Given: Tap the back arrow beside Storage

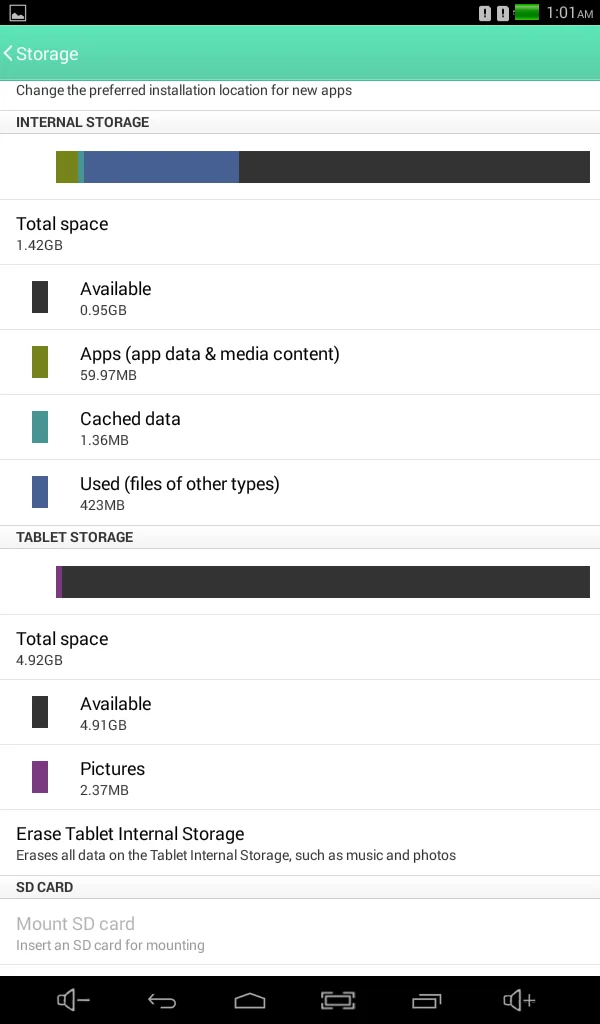Looking at the screenshot, I should coord(10,54).
